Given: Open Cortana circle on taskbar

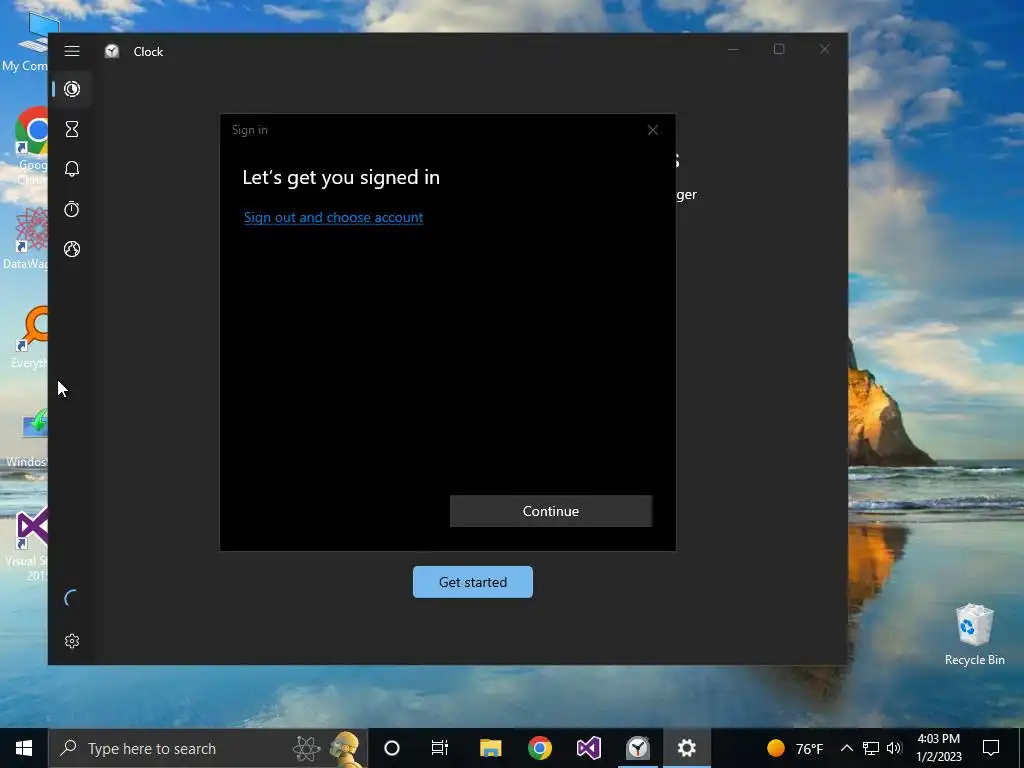Looking at the screenshot, I should (391, 748).
